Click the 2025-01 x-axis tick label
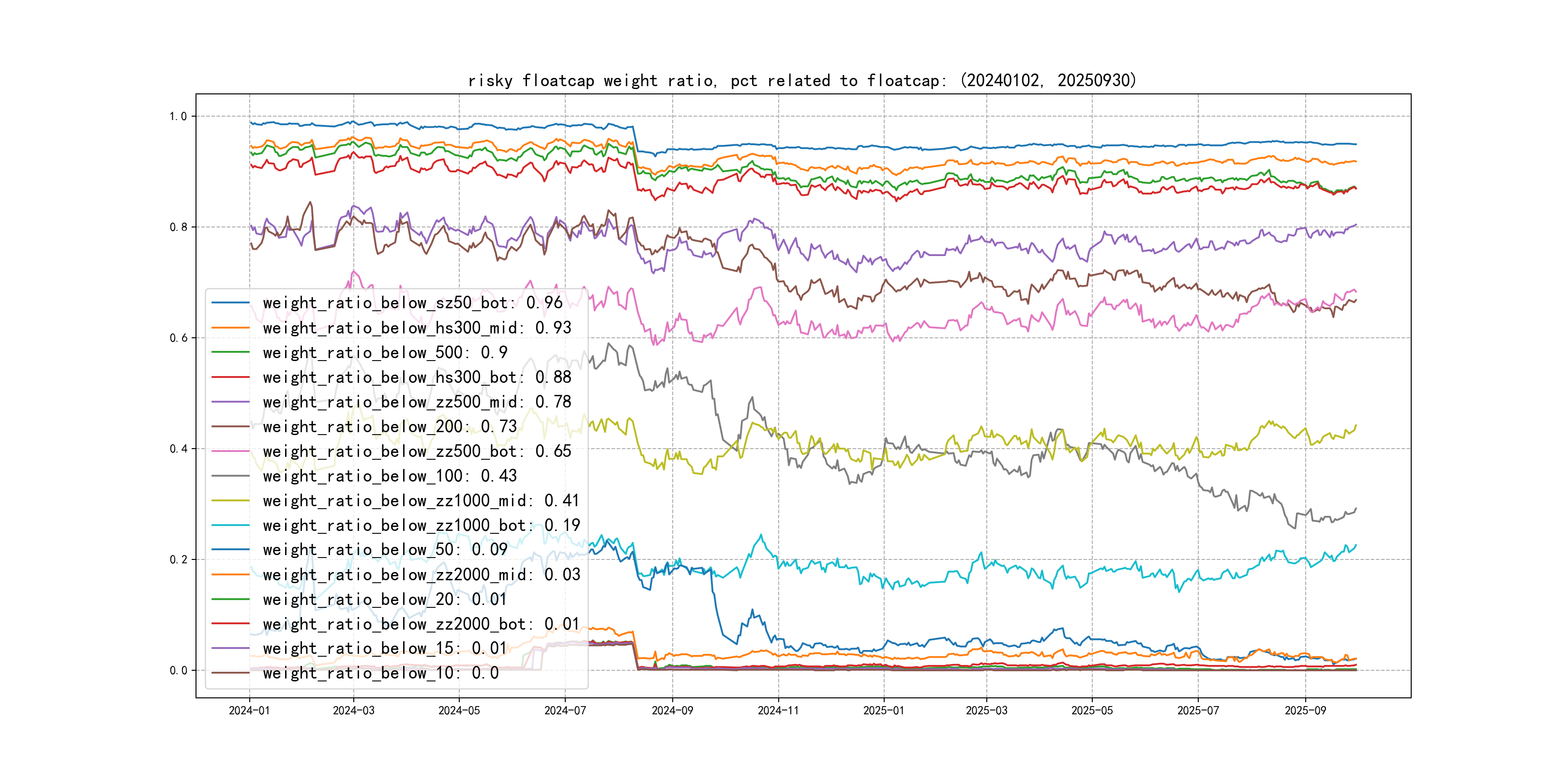Image resolution: width=1568 pixels, height=784 pixels. 883,710
